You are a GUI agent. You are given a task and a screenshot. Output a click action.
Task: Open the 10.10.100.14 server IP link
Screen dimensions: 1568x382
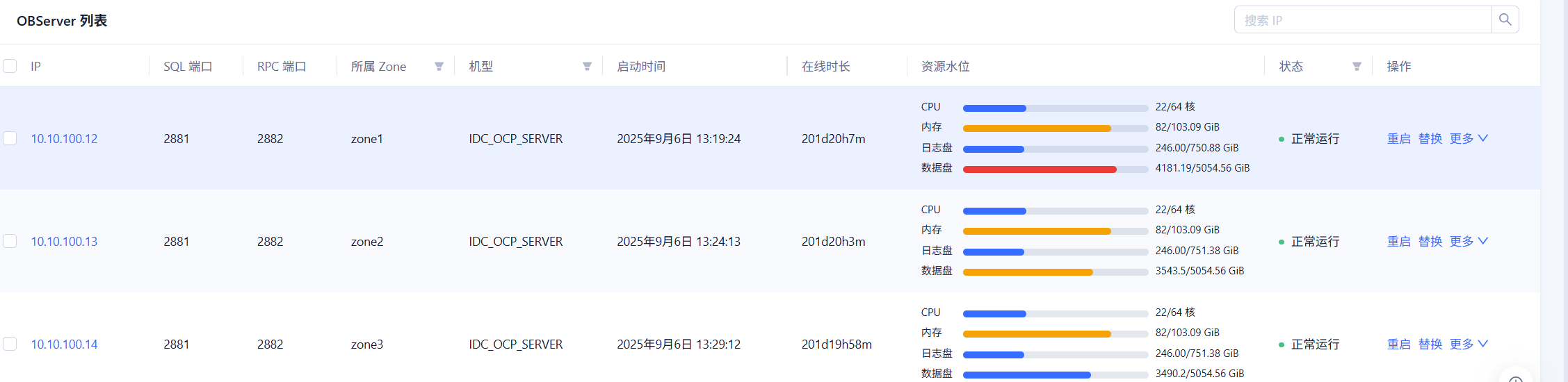[64, 344]
